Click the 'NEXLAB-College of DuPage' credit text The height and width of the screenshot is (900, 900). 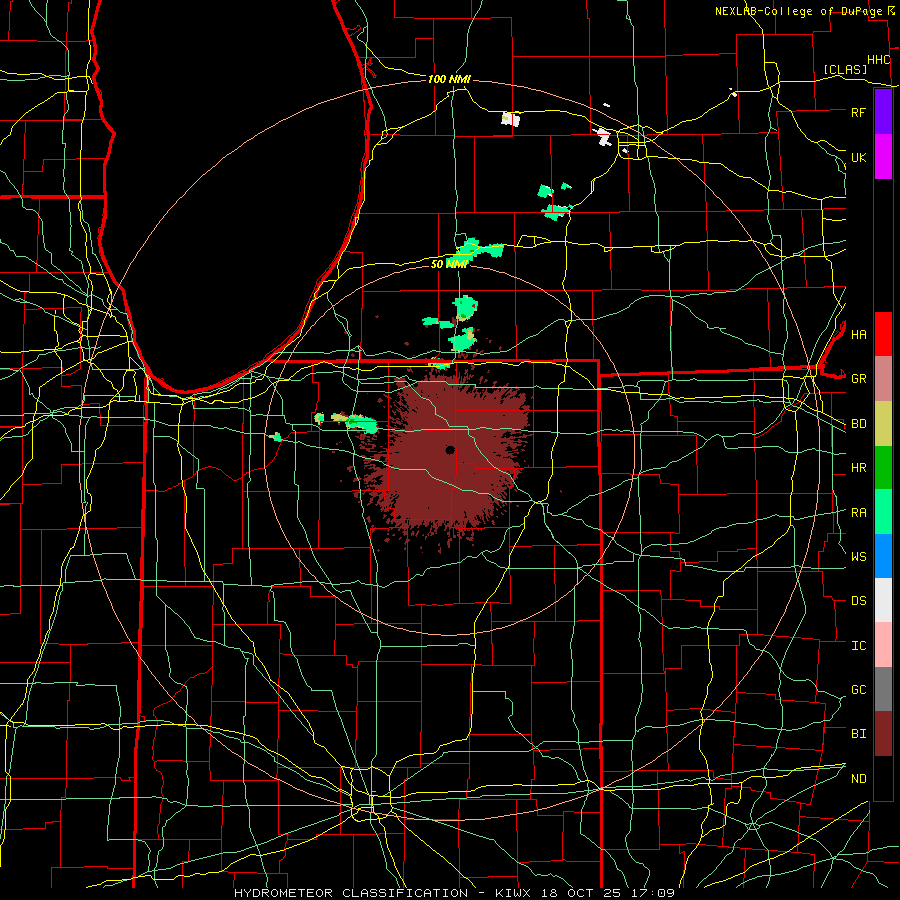tap(798, 11)
